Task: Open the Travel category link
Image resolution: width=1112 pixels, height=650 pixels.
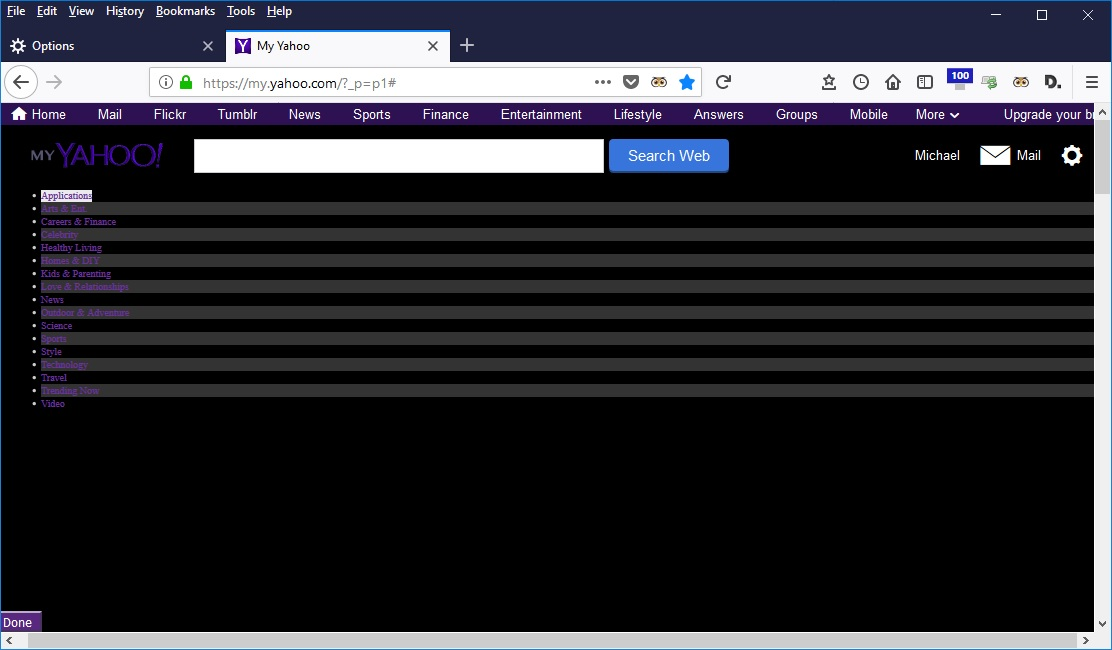Action: click(x=54, y=378)
